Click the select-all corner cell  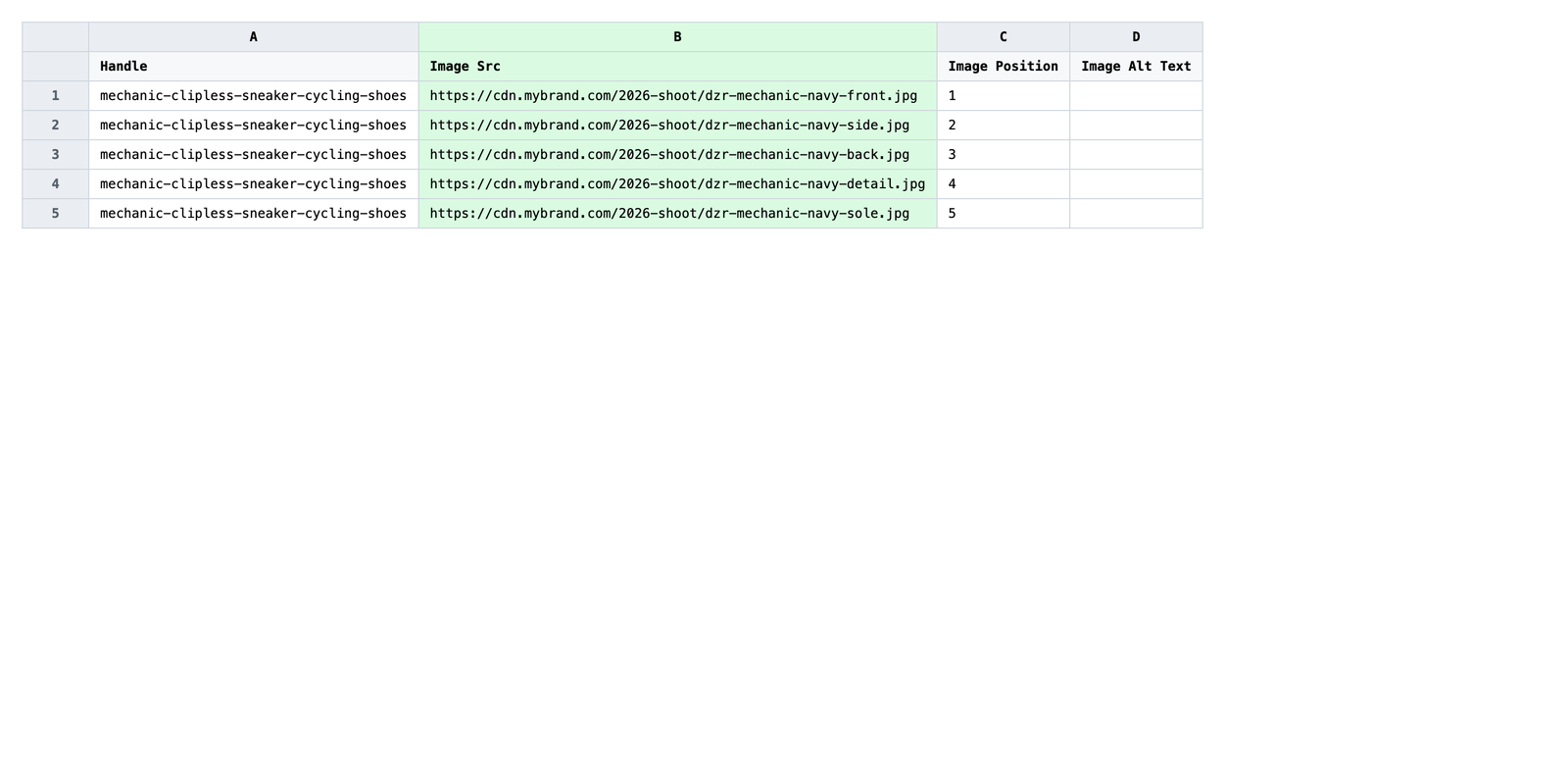point(56,37)
